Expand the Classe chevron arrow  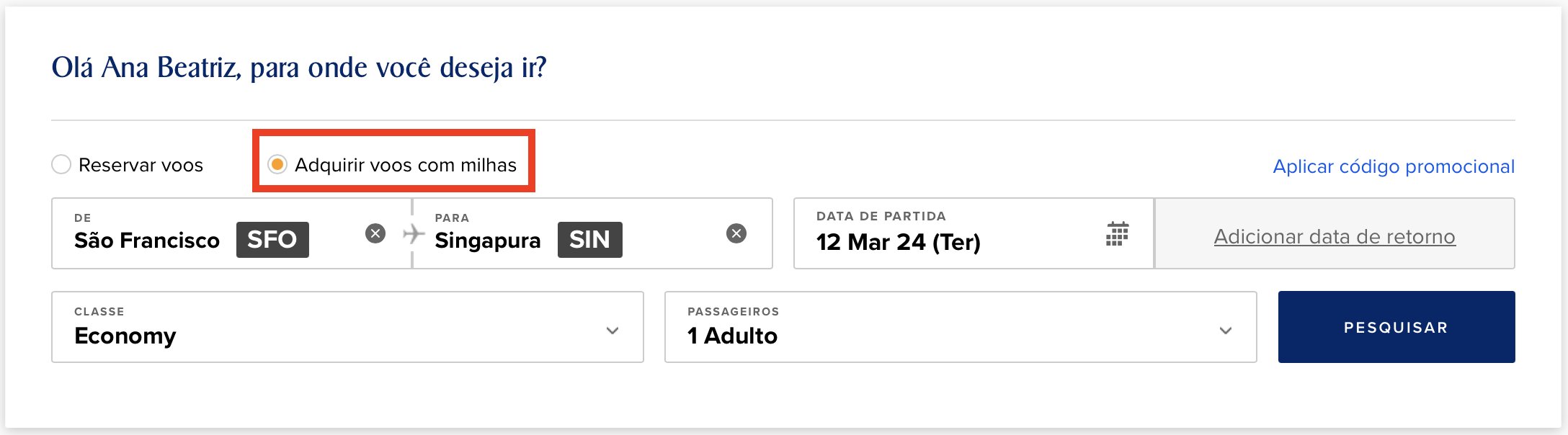[x=612, y=331]
